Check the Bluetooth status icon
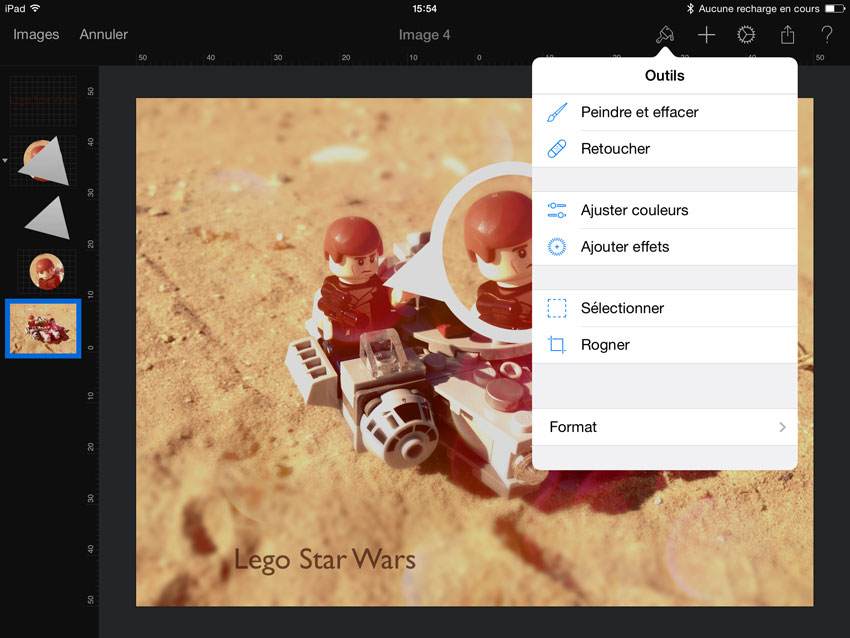 pyautogui.click(x=690, y=9)
